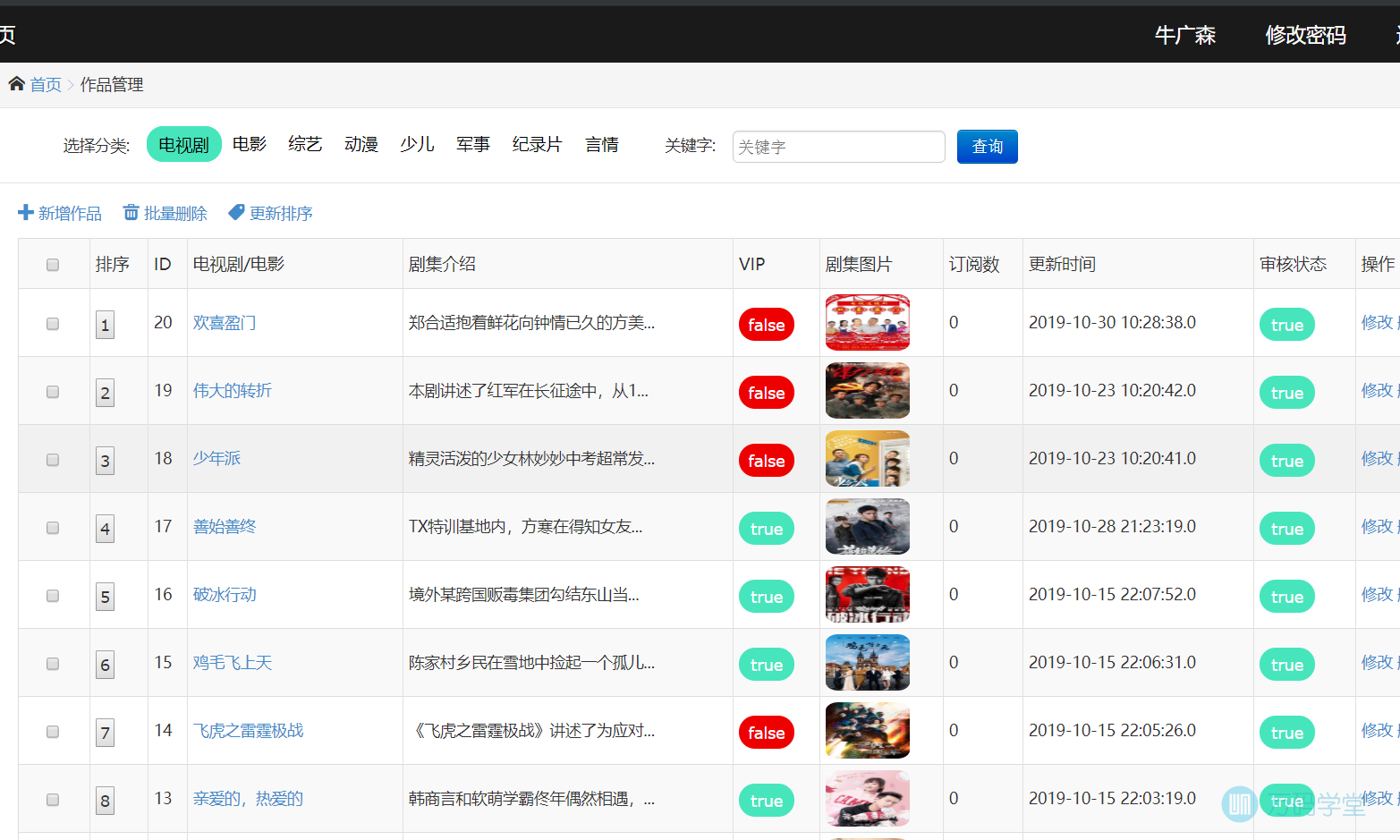The width and height of the screenshot is (1400, 840).
Task: Click the 伟大的转折 poster thumbnail
Action: [x=868, y=390]
